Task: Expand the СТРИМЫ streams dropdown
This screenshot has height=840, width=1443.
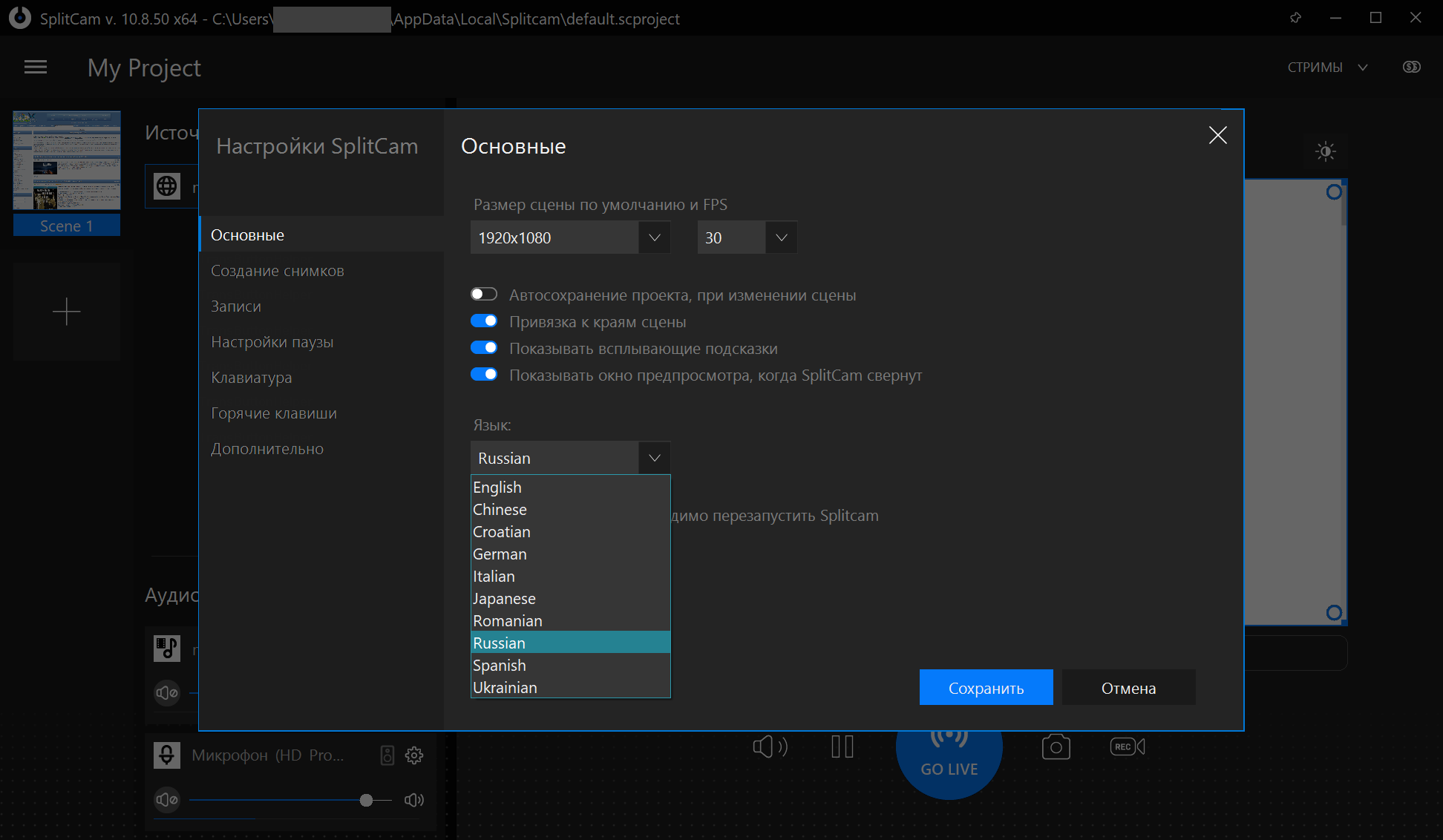Action: [x=1327, y=68]
